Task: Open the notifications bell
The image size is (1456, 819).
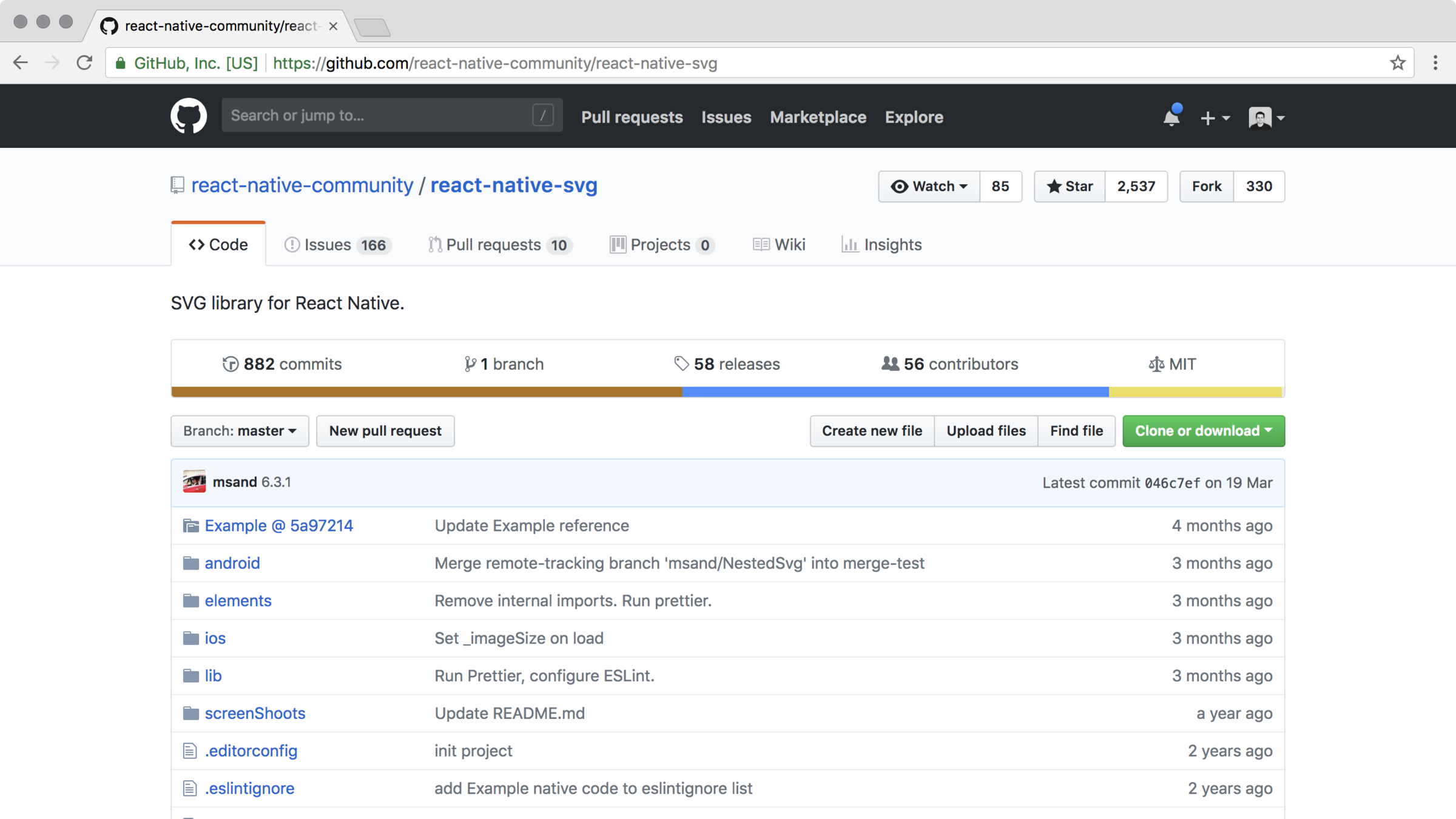Action: tap(1171, 116)
